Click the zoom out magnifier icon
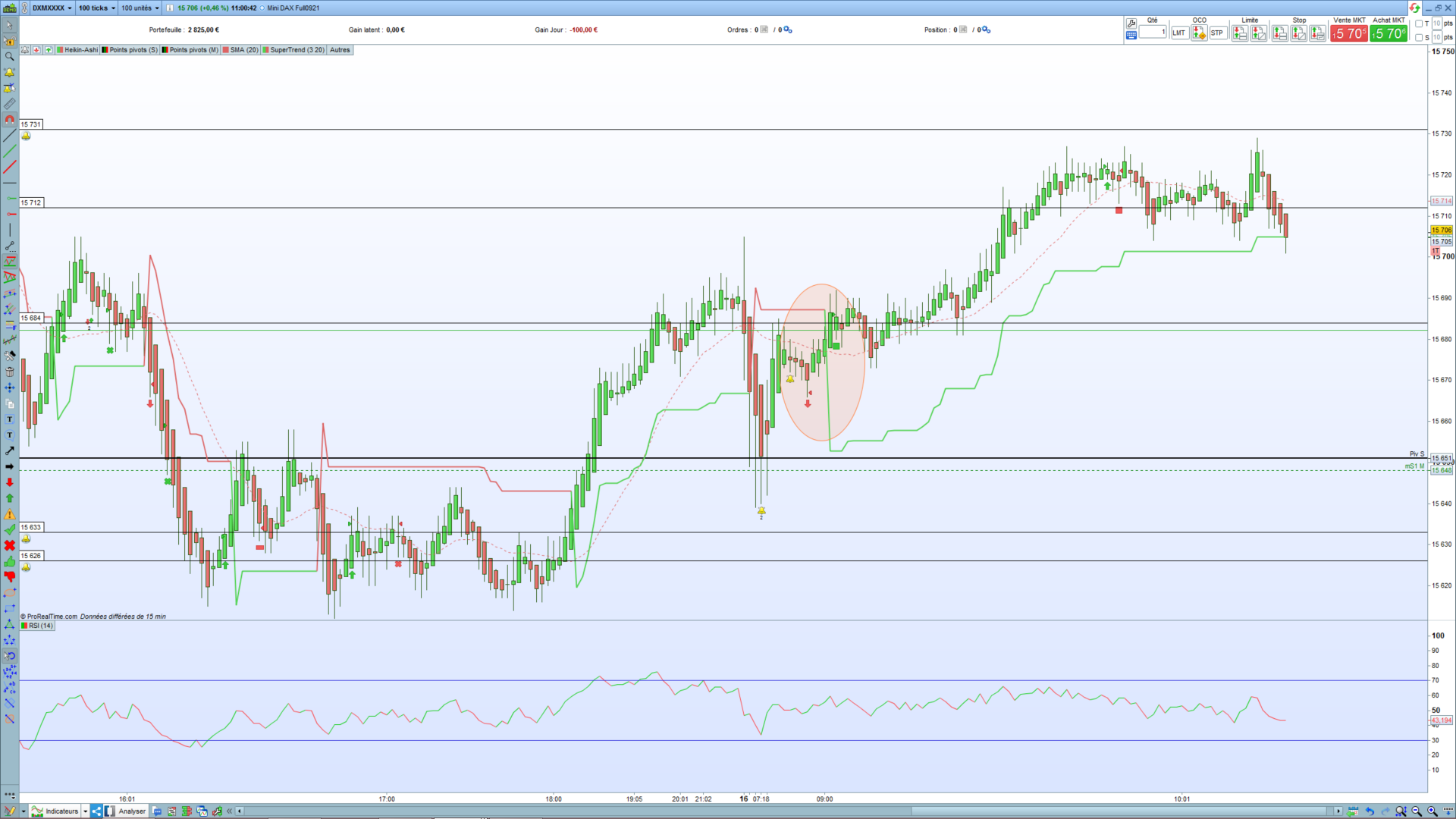1456x819 pixels. tap(1417, 811)
